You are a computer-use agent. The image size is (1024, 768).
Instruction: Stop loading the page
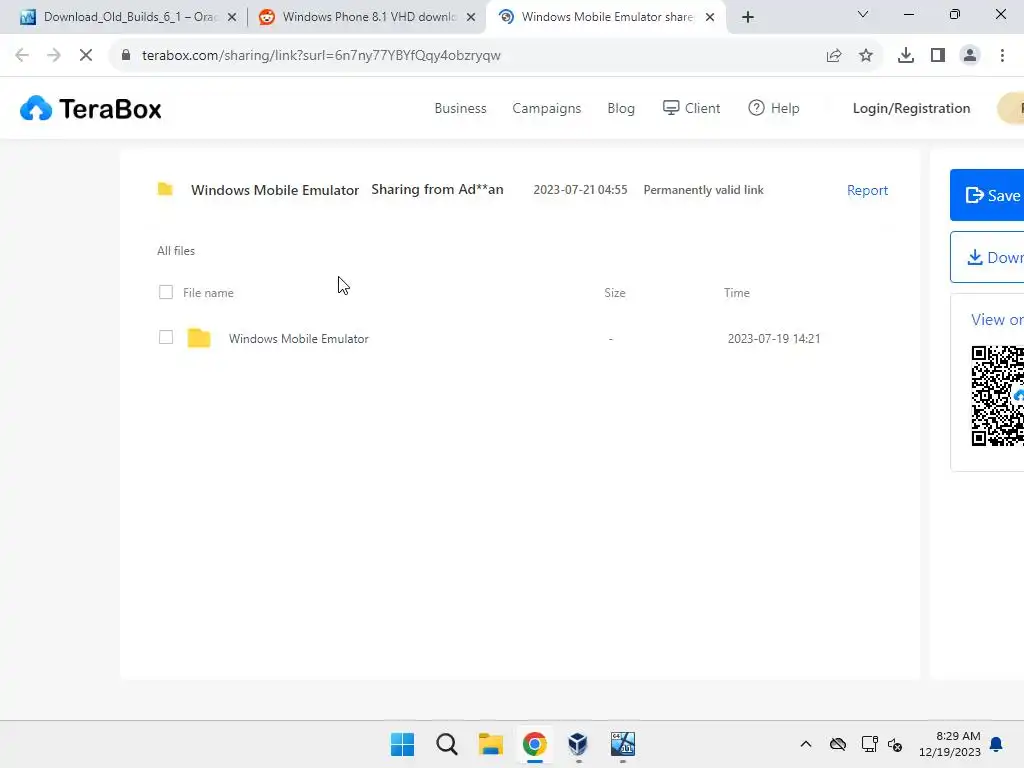point(86,56)
